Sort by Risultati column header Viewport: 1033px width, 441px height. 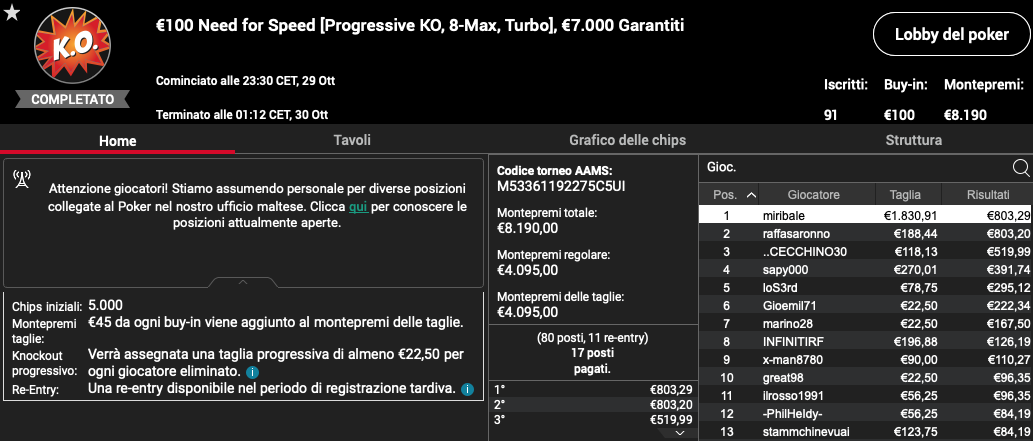pos(988,194)
